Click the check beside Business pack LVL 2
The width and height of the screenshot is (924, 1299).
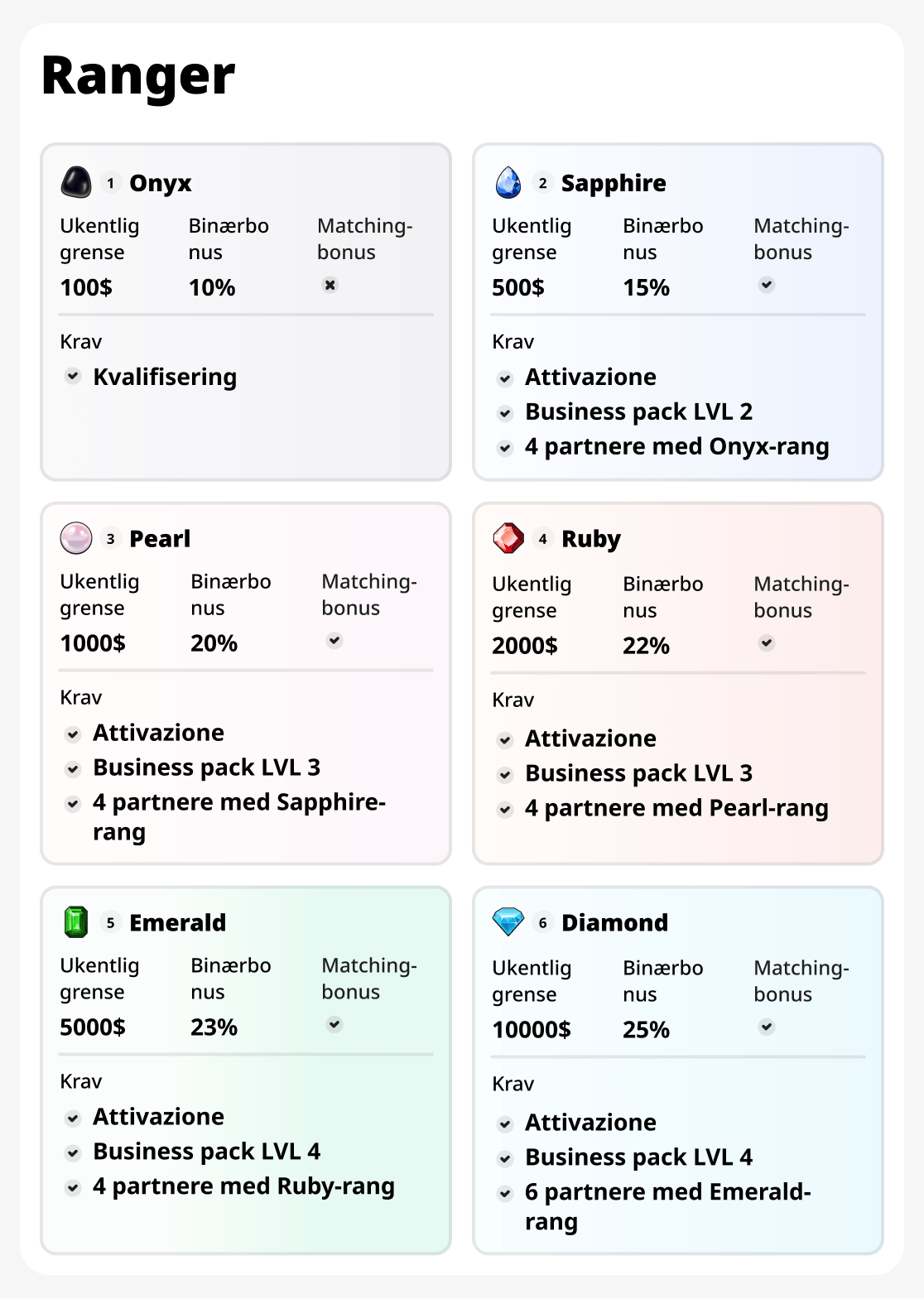(x=505, y=412)
